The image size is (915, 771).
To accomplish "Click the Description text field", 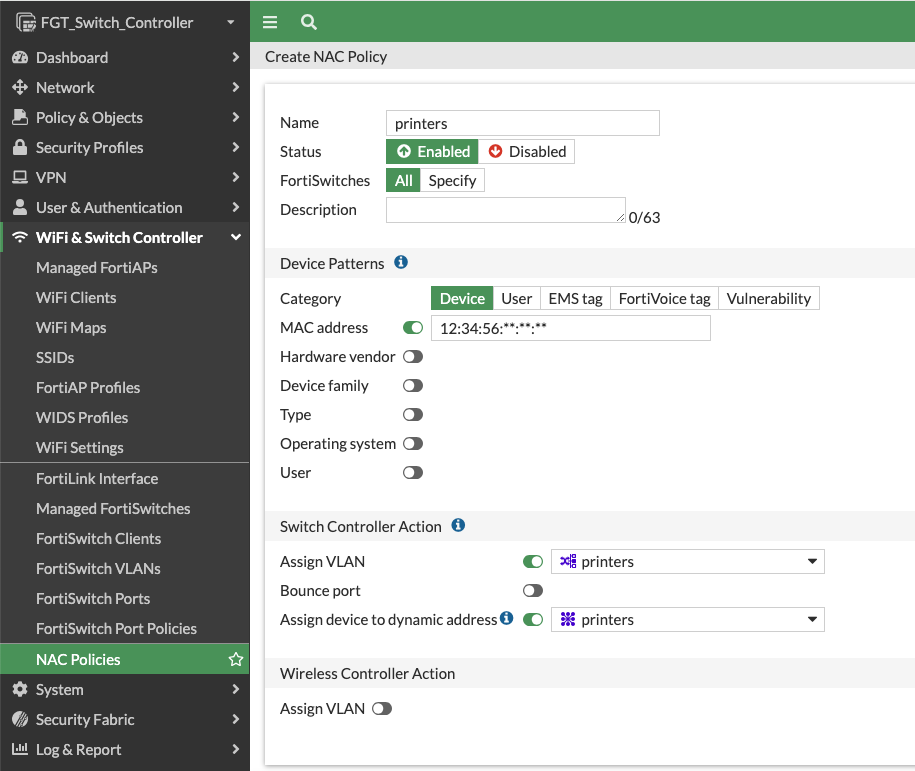I will 505,209.
